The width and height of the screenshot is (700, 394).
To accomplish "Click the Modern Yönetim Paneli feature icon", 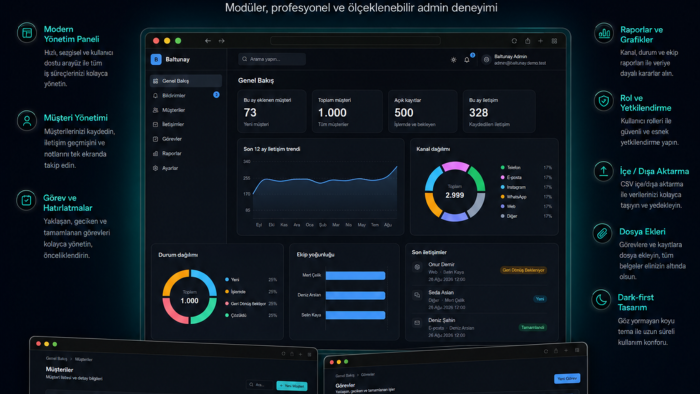I will [x=27, y=33].
